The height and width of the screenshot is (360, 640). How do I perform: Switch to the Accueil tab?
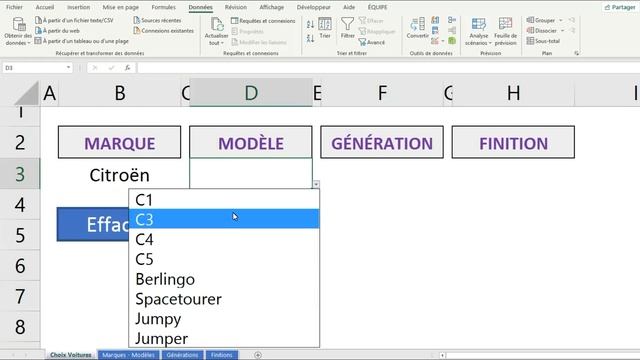click(45, 7)
